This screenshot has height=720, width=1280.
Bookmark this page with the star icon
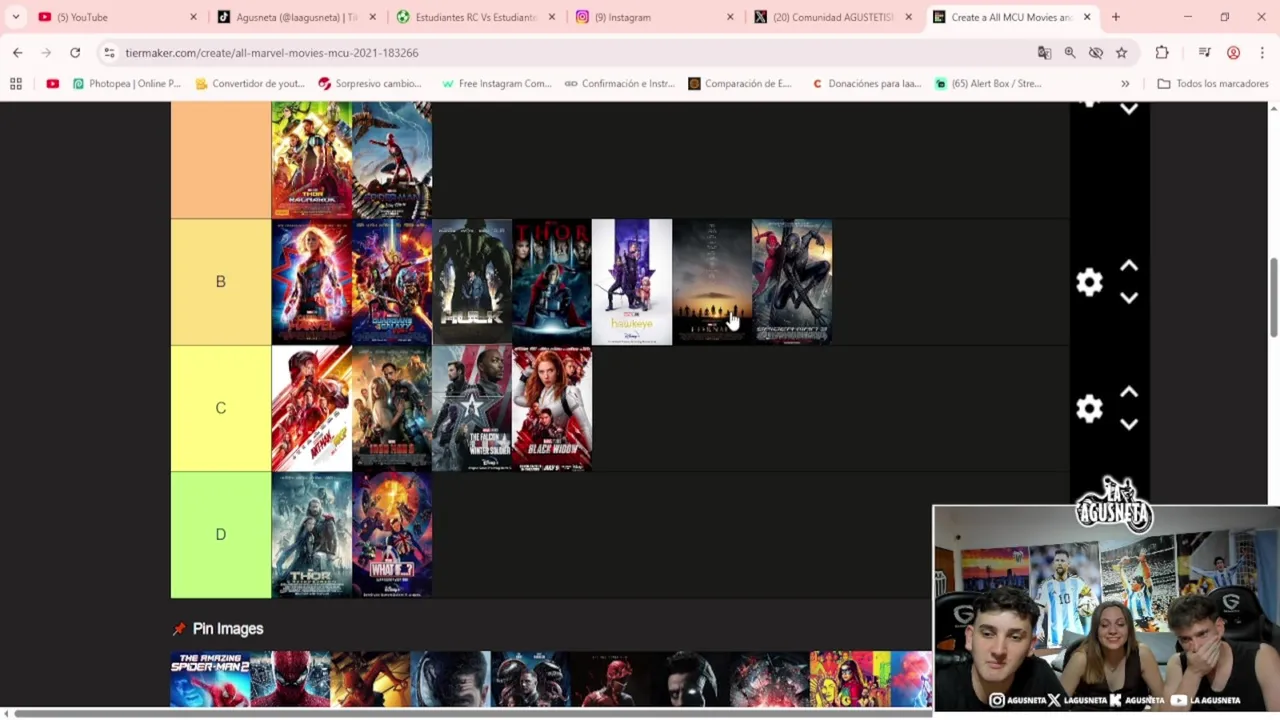(1122, 53)
